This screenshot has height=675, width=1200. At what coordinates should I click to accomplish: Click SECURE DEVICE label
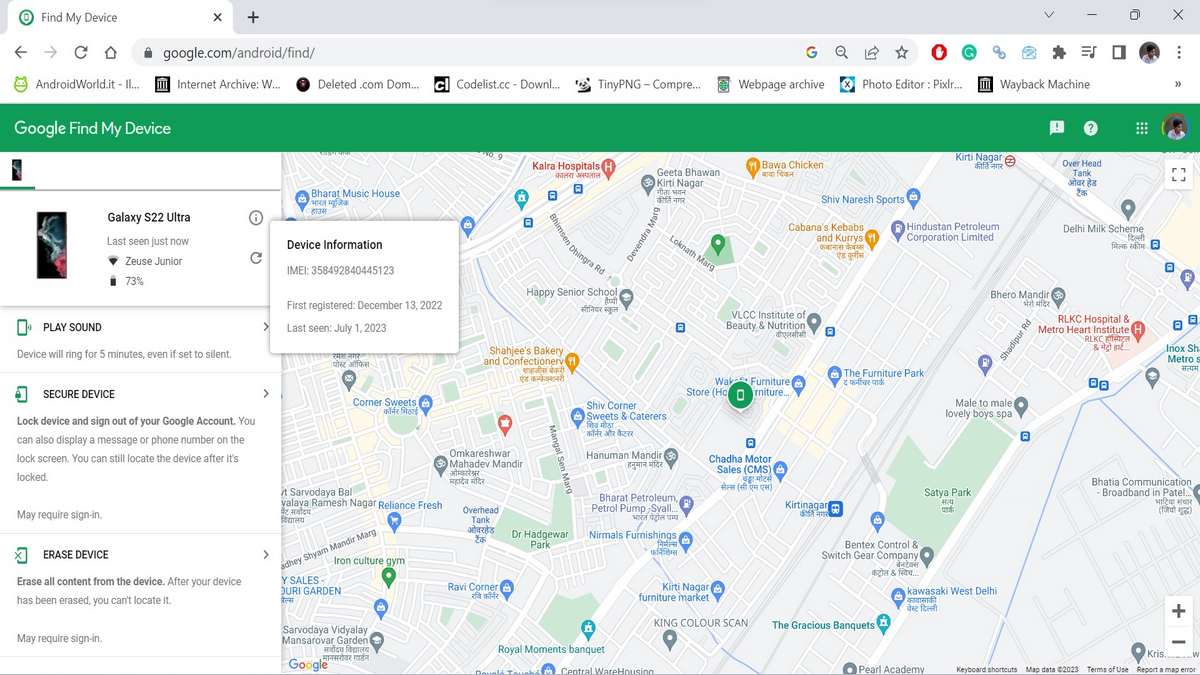pyautogui.click(x=79, y=394)
